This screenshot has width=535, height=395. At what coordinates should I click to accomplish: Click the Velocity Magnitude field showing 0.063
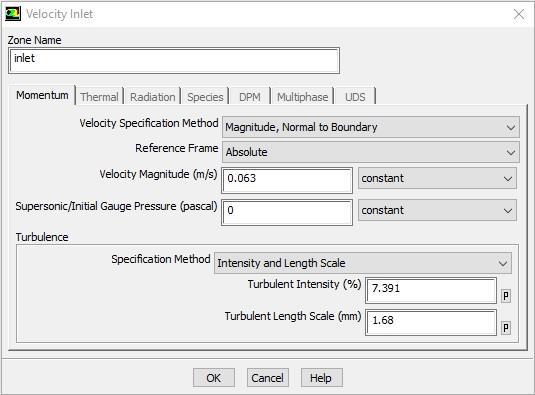pyautogui.click(x=287, y=180)
